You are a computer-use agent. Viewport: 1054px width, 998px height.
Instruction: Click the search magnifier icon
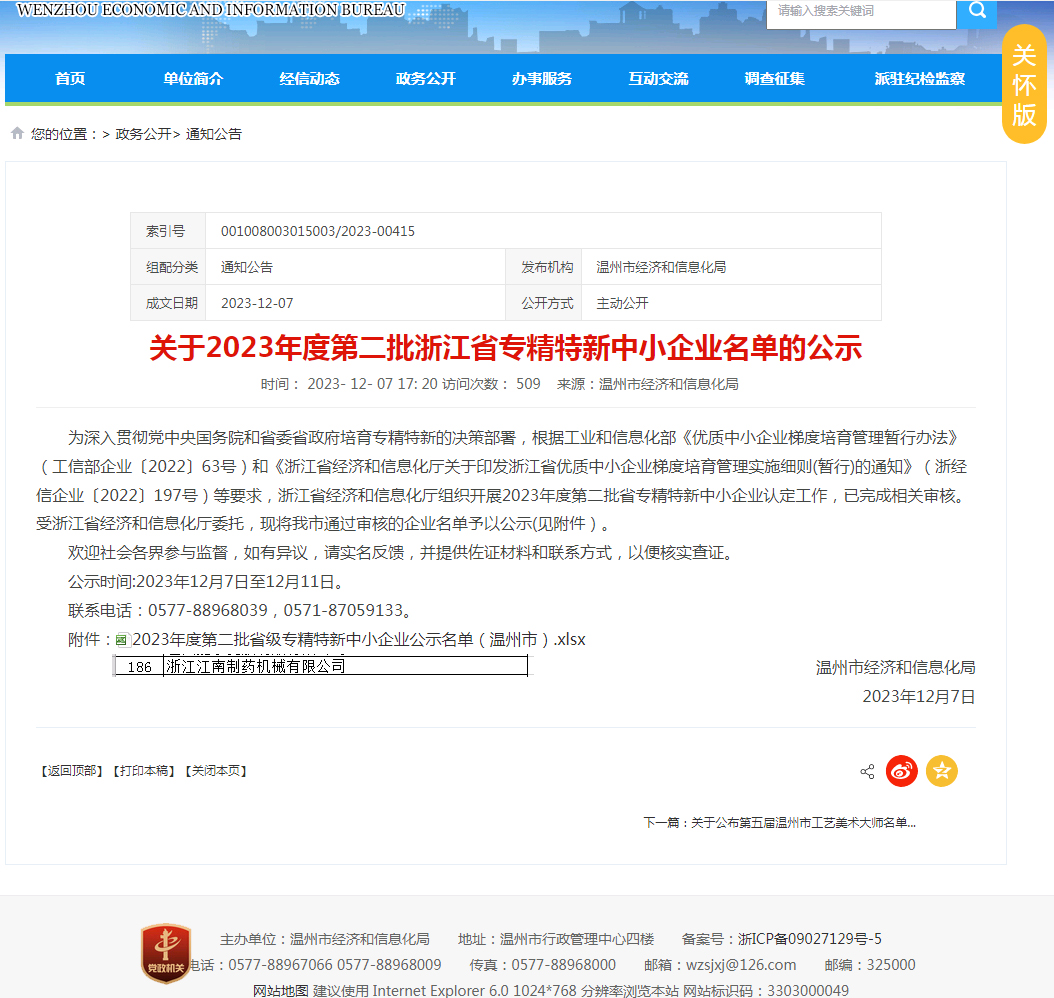click(x=977, y=12)
